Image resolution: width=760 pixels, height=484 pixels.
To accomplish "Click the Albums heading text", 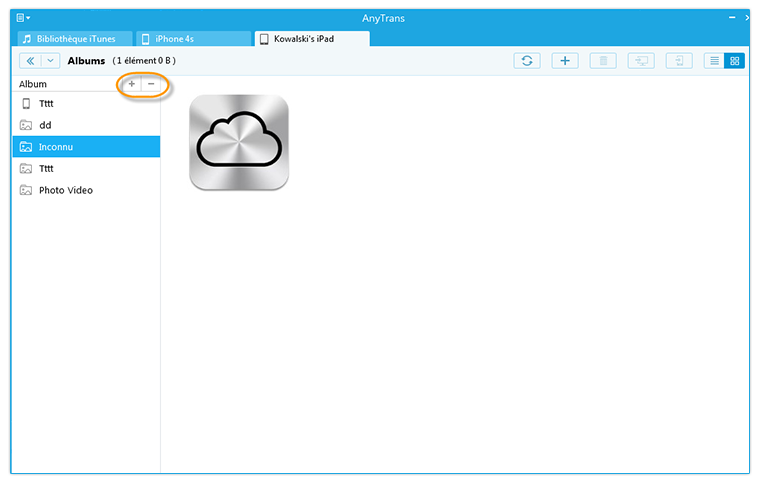I will pyautogui.click(x=86, y=61).
